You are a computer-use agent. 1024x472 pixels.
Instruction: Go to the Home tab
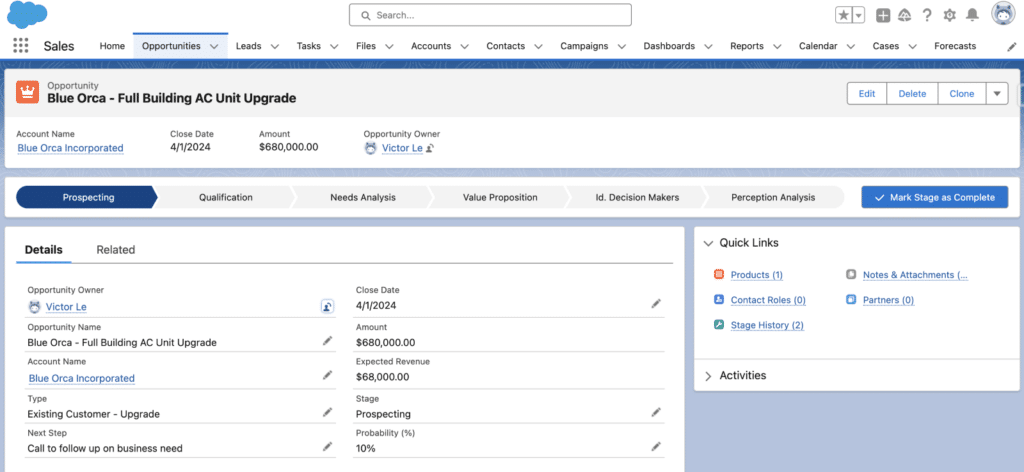coord(112,46)
